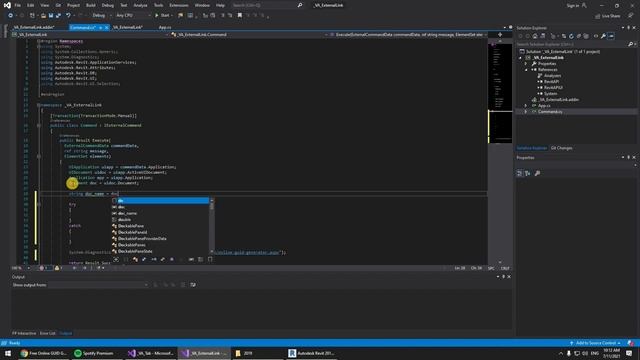The image size is (640, 360).
Task: Open the Window menu
Action: point(202,5)
